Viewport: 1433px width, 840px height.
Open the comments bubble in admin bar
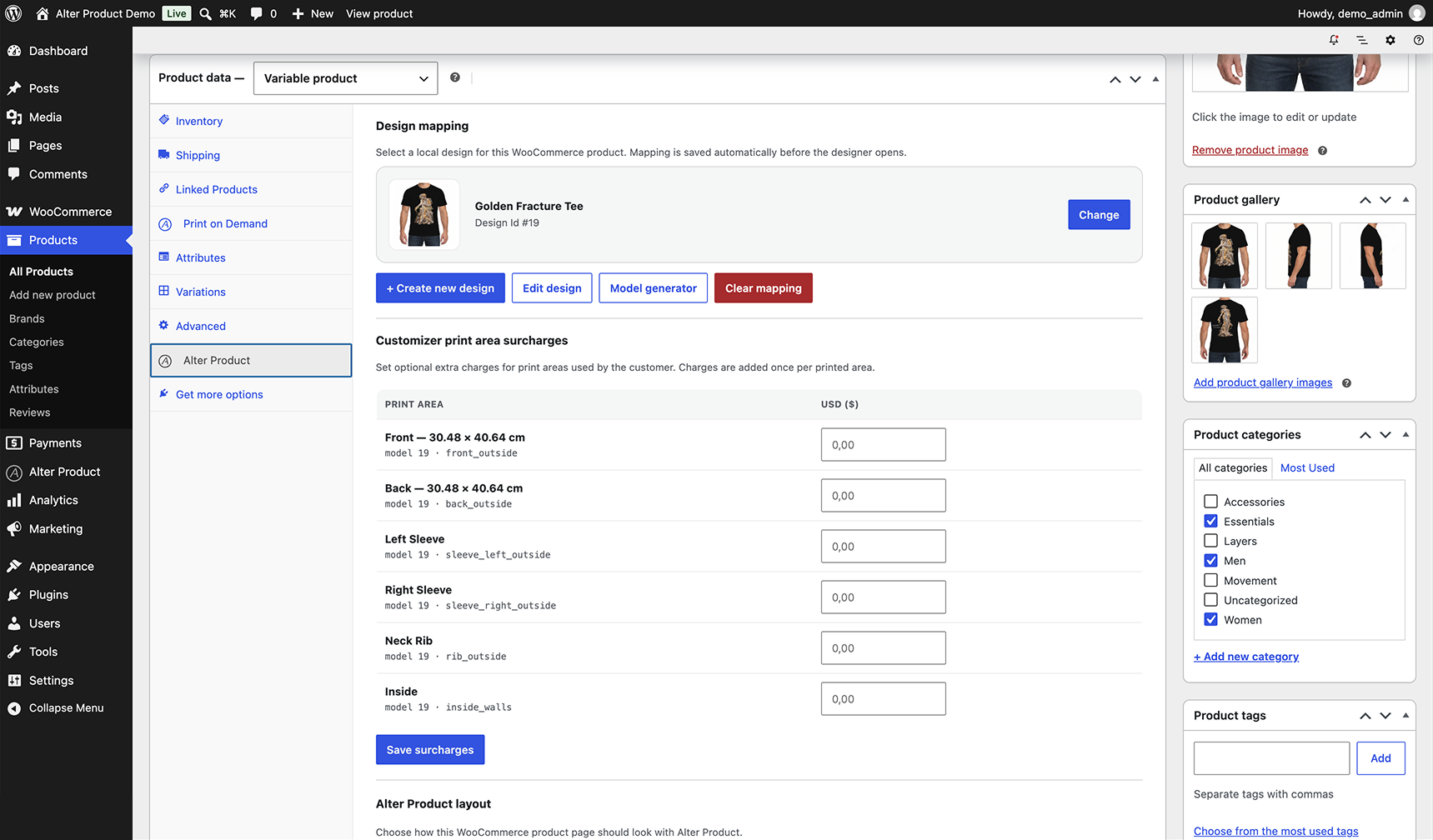click(256, 13)
